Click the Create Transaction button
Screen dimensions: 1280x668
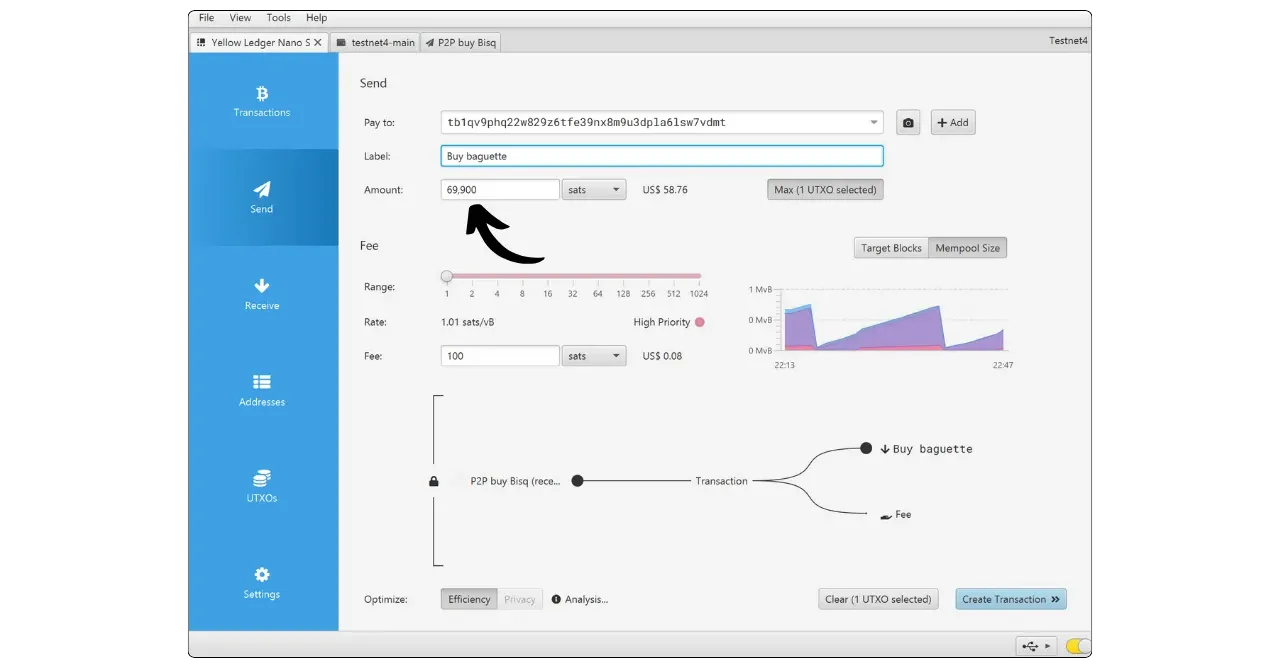(x=1010, y=599)
